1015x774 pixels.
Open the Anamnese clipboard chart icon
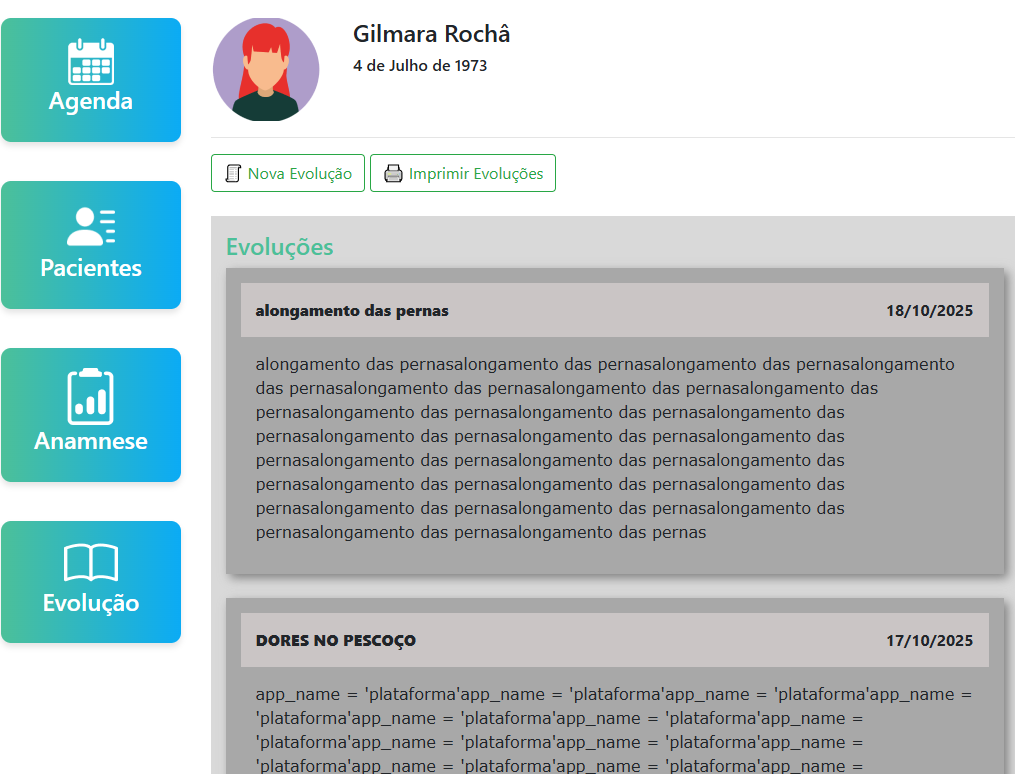91,396
